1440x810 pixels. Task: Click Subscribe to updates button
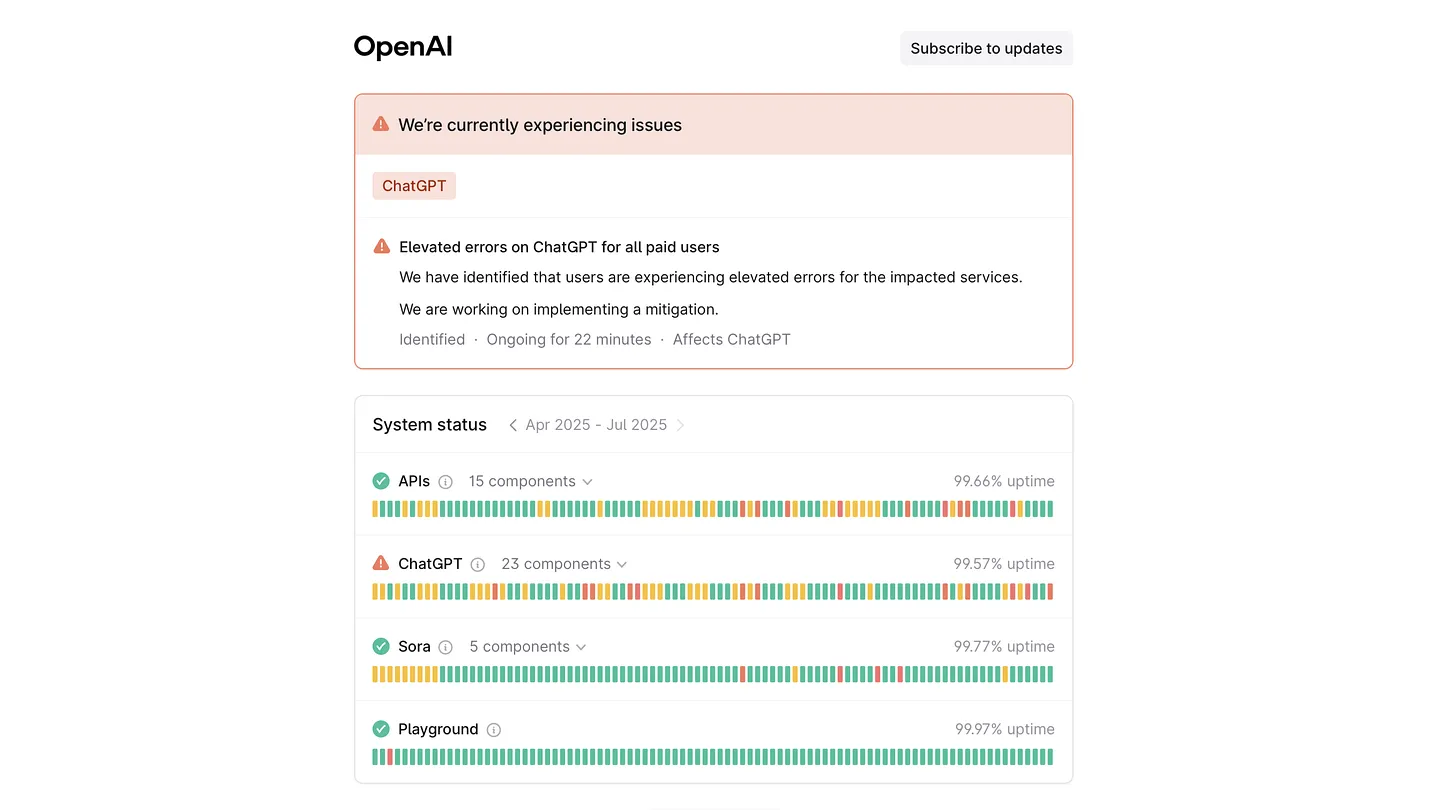pyautogui.click(x=986, y=48)
